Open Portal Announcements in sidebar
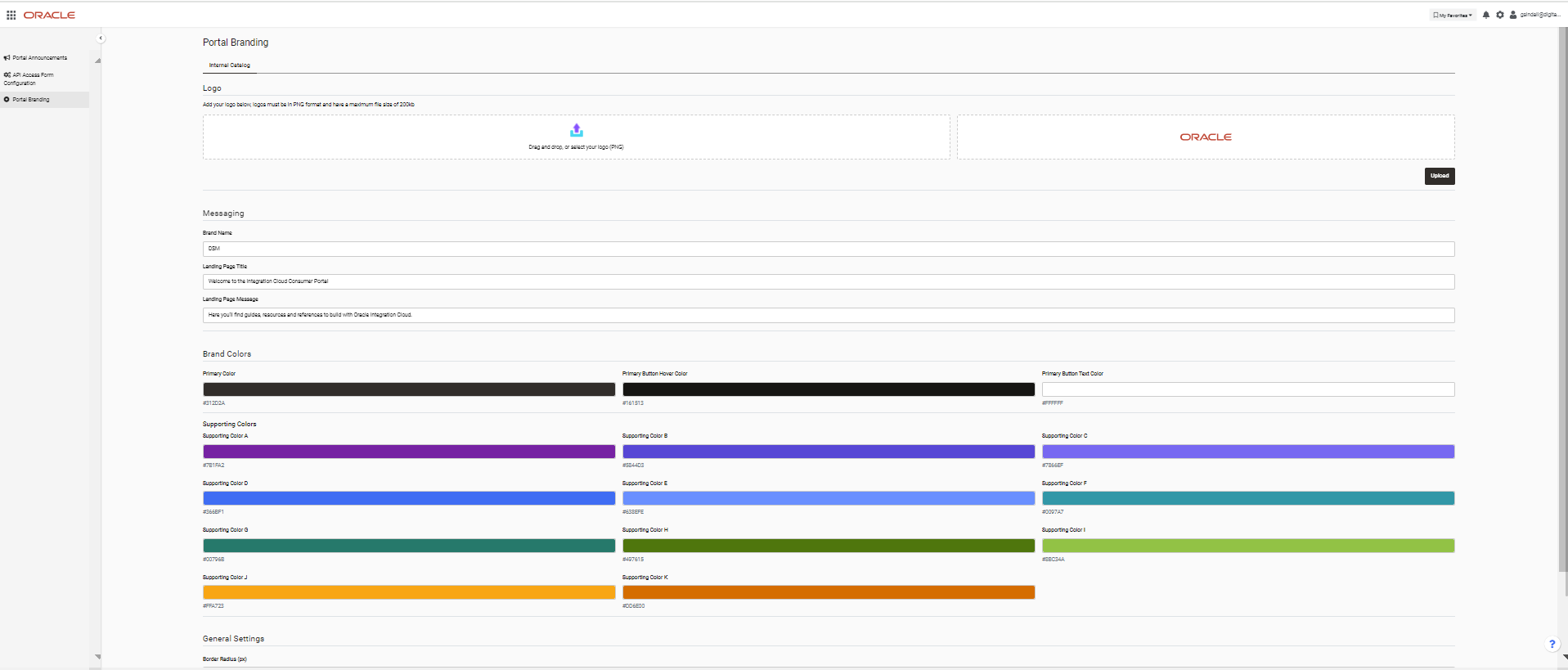This screenshot has width=1568, height=670. pyautogui.click(x=40, y=58)
